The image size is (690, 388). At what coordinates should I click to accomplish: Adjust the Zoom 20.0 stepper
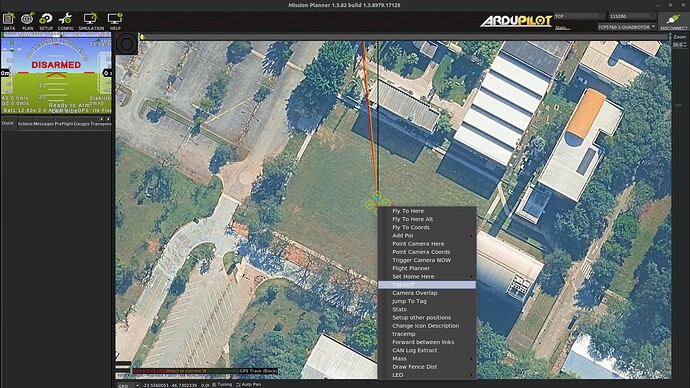click(680, 45)
